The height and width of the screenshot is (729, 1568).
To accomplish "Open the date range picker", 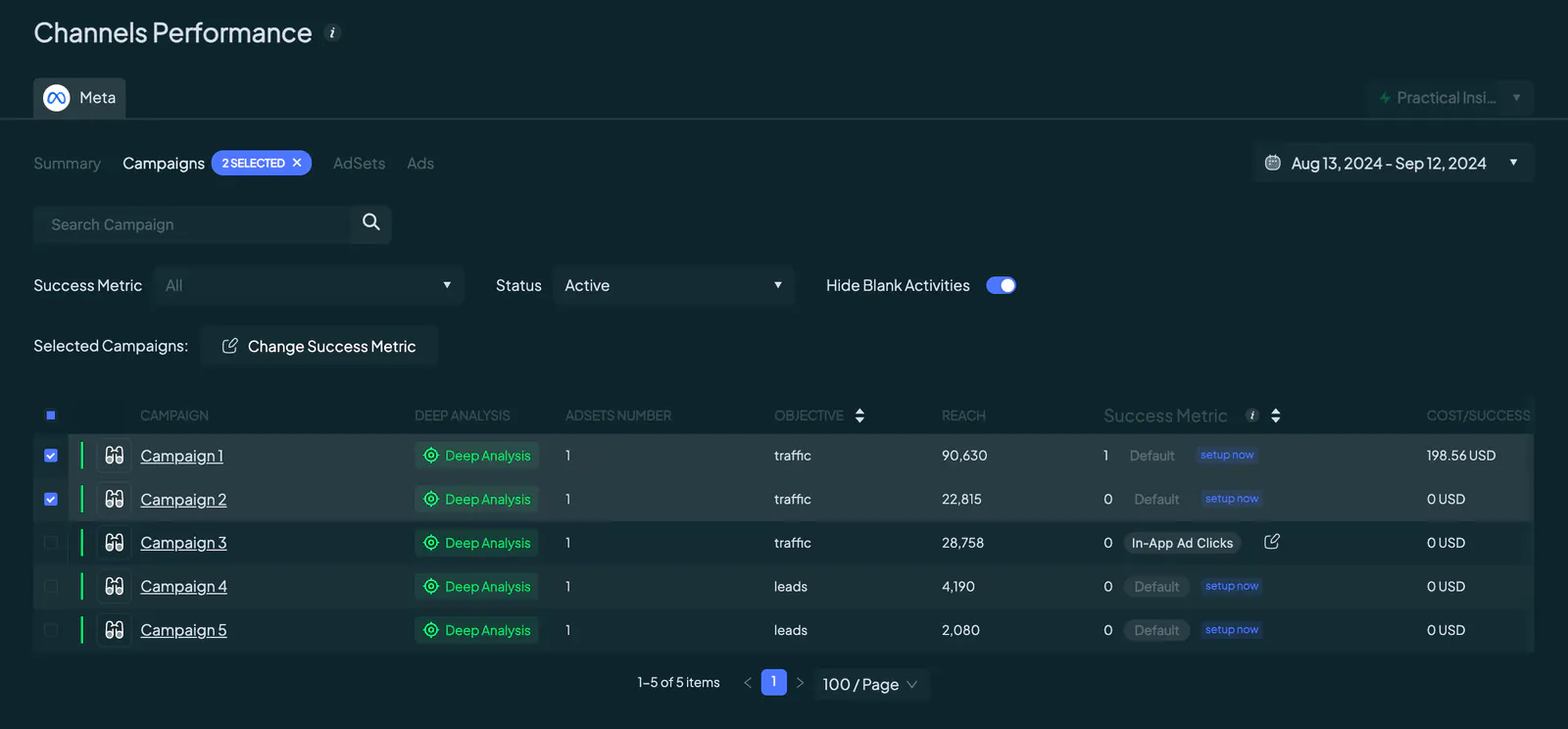I will pos(1393,163).
